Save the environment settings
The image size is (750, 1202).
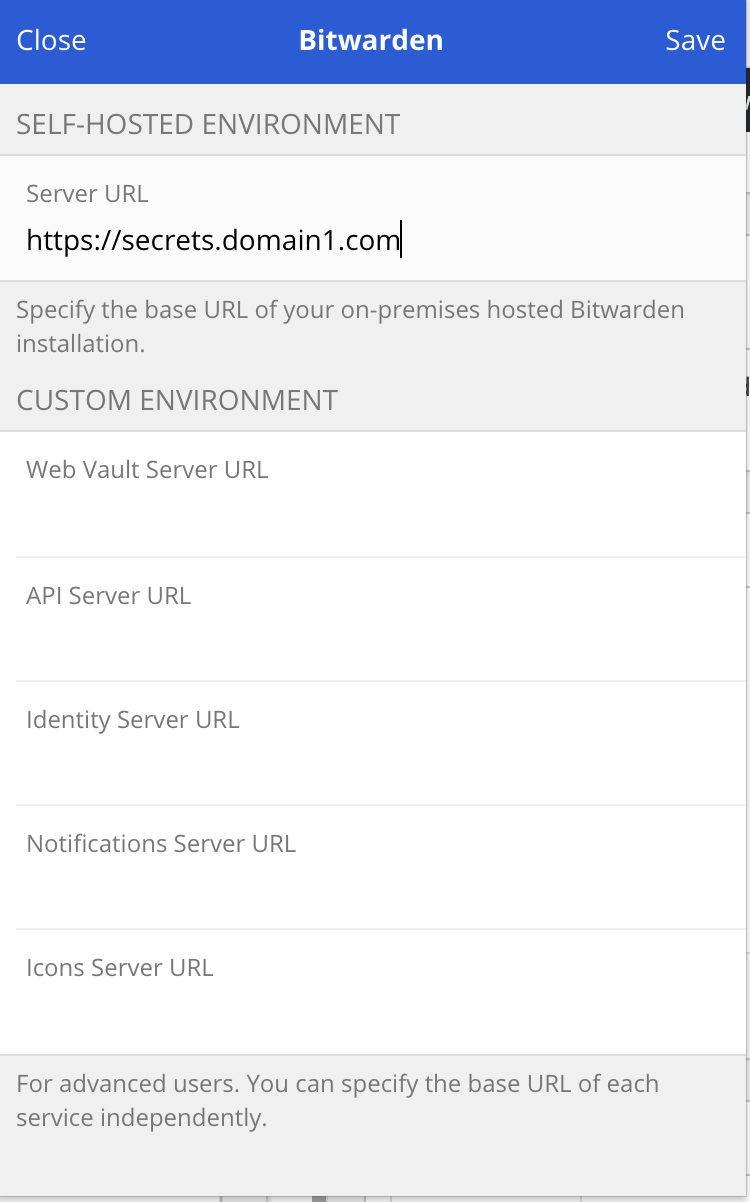[695, 41]
